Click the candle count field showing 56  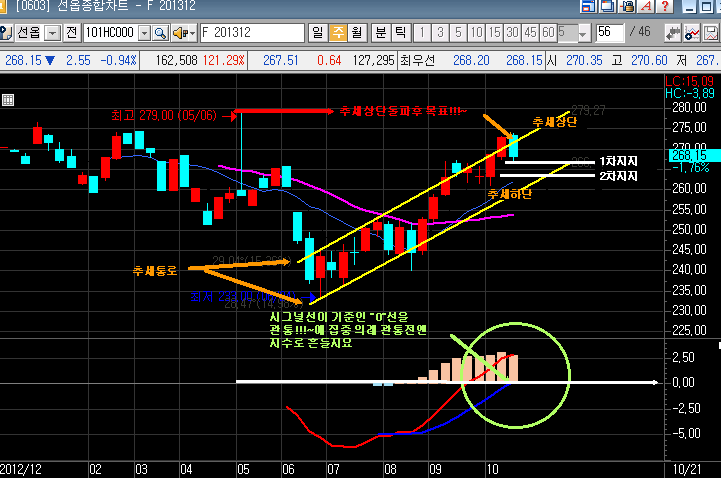[608, 33]
